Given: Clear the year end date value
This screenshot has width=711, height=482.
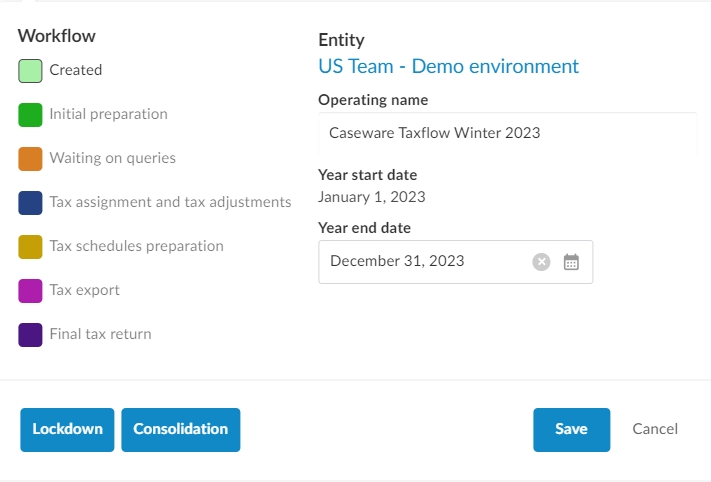Looking at the screenshot, I should [541, 262].
